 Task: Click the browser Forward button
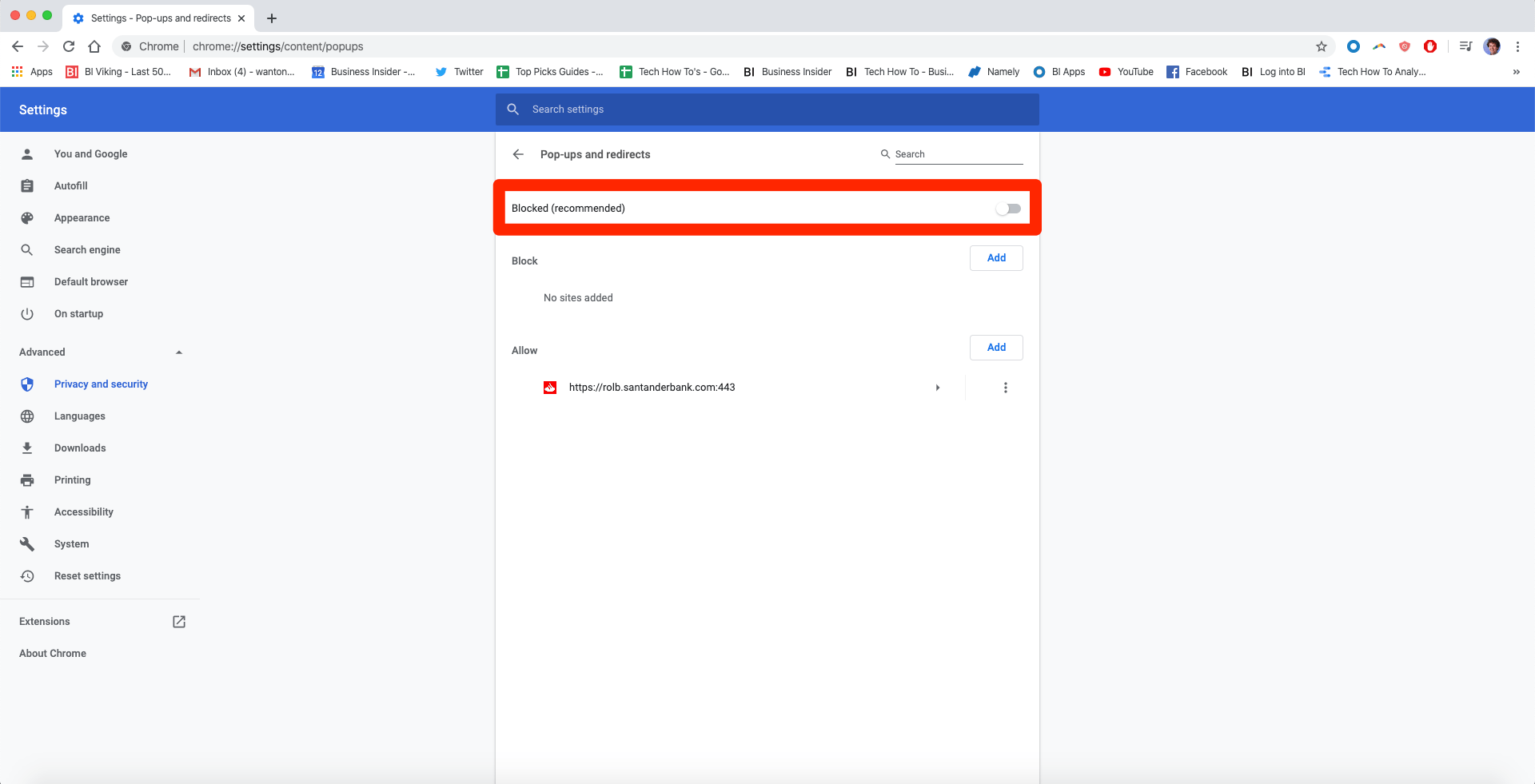tap(43, 46)
